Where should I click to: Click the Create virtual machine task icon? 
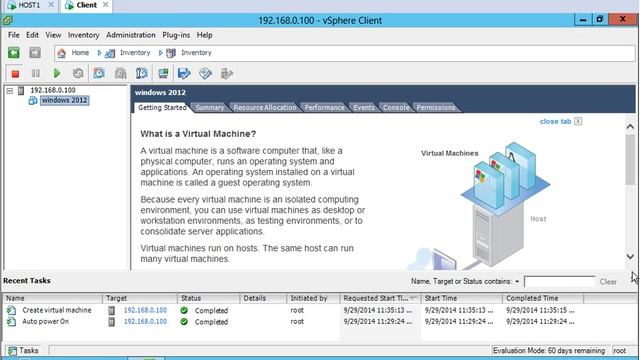point(11,310)
